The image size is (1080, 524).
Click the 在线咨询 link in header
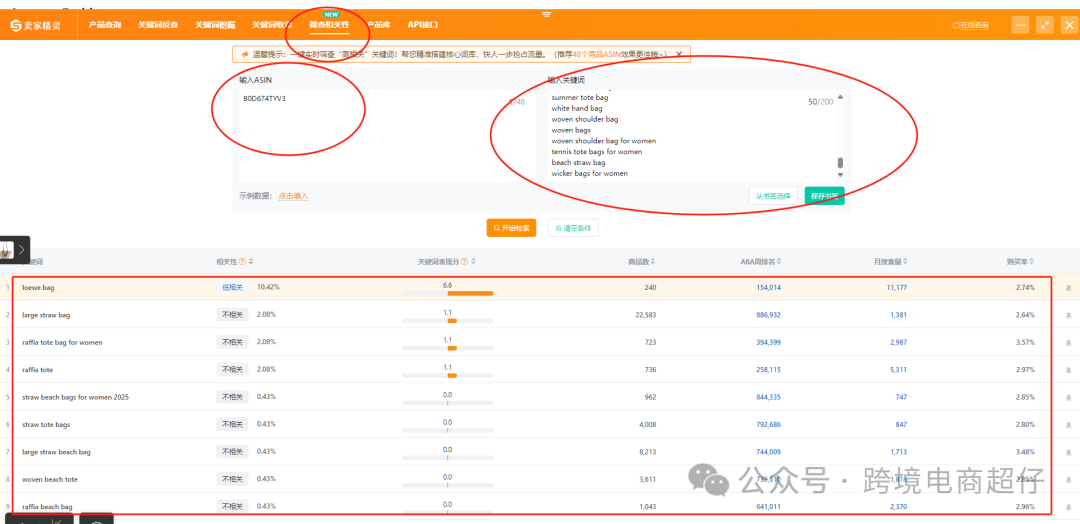[970, 25]
